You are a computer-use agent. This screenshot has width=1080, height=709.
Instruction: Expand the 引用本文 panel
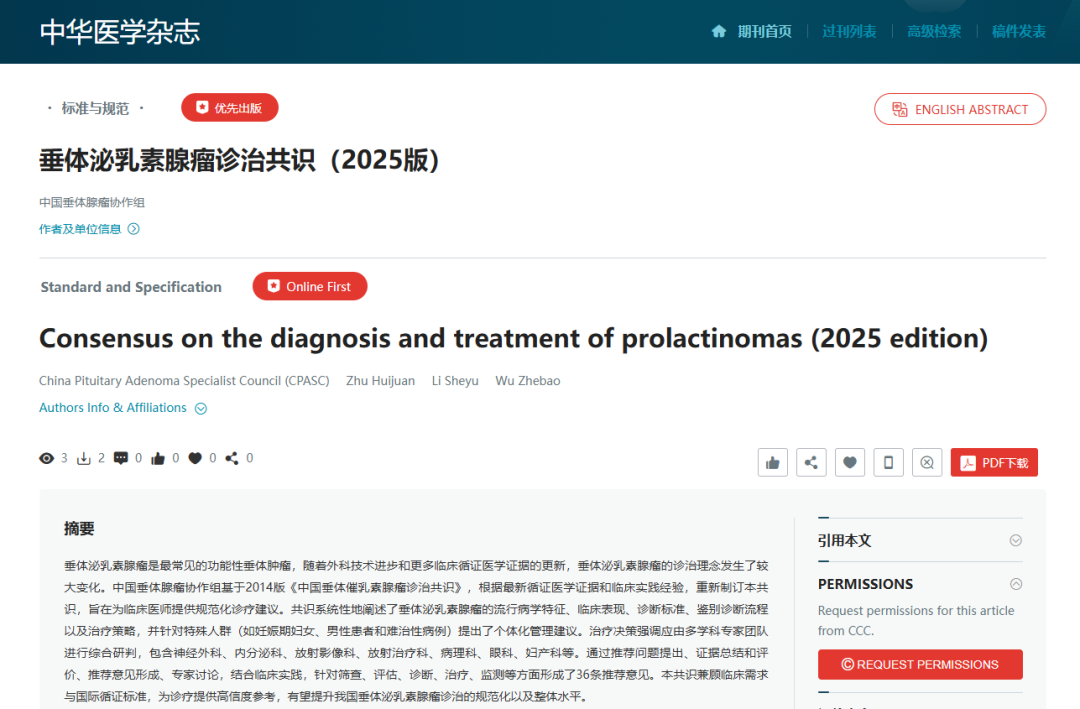[1015, 540]
